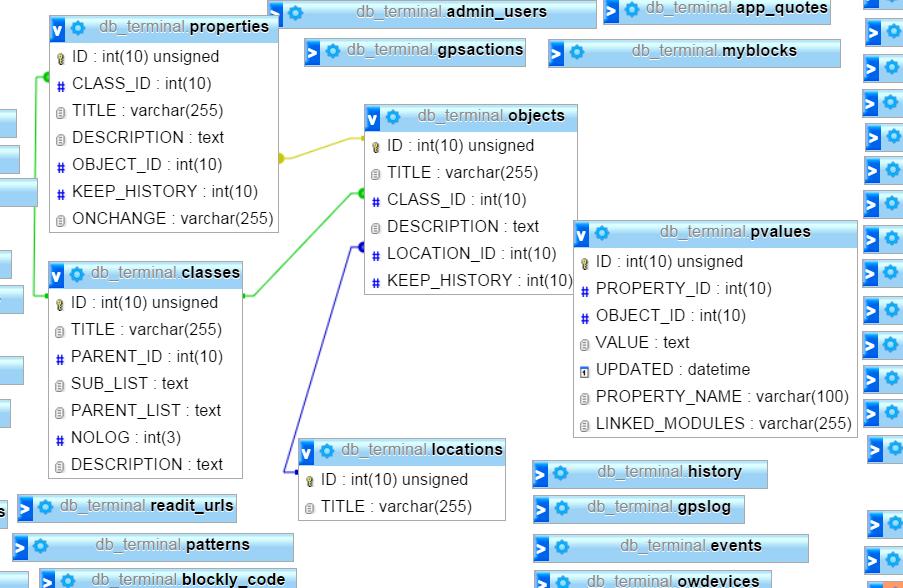Click "KEEP_HISTORY : int(10)" in objects table
The width and height of the screenshot is (903, 588).
(480, 280)
